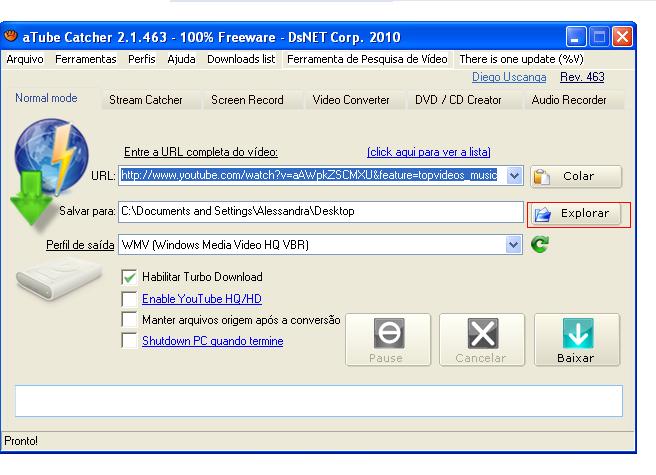Screen dimensions: 656x475
Task: Click the green refresh icon beside output profile
Action: pos(540,244)
